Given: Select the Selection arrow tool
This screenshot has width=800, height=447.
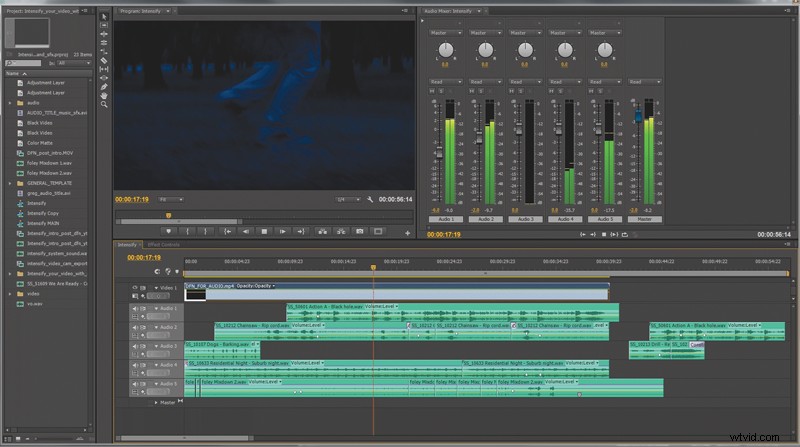Looking at the screenshot, I should [104, 16].
